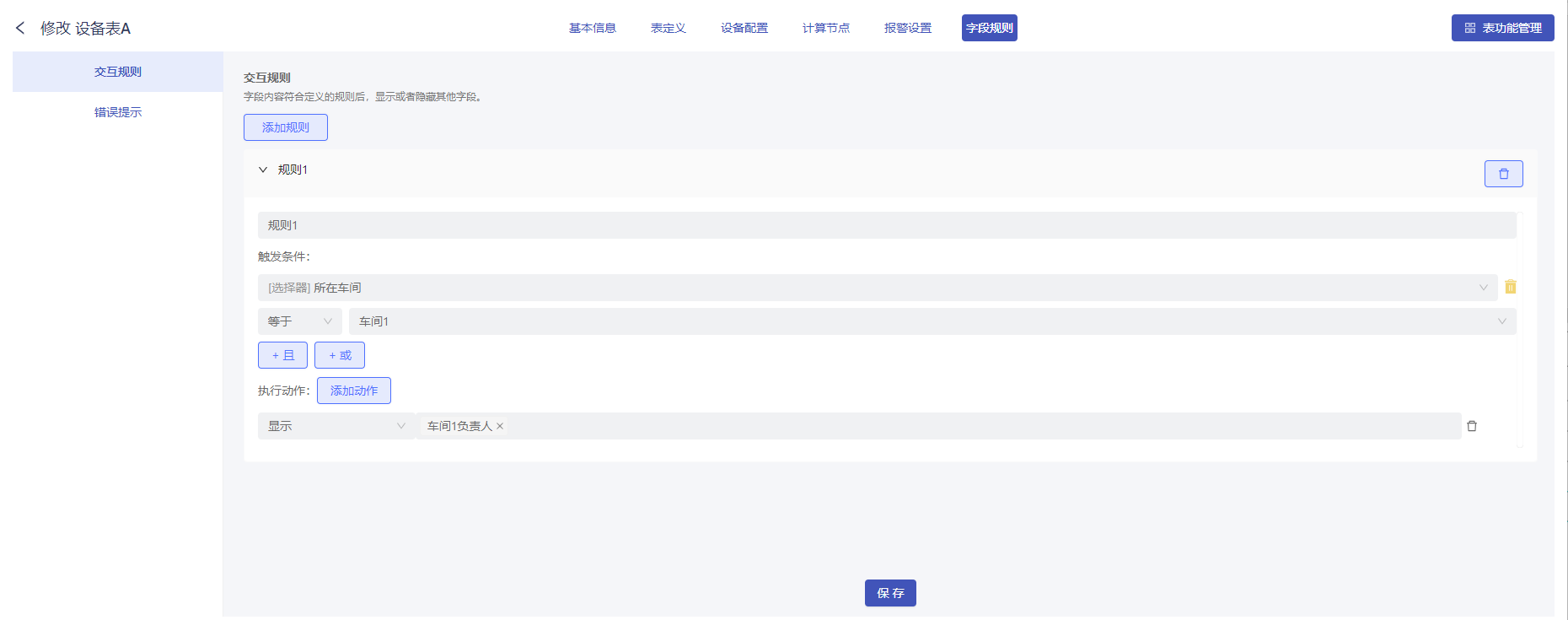This screenshot has width=1568, height=620.
Task: Open the 等于 operator dropdown
Action: click(299, 321)
